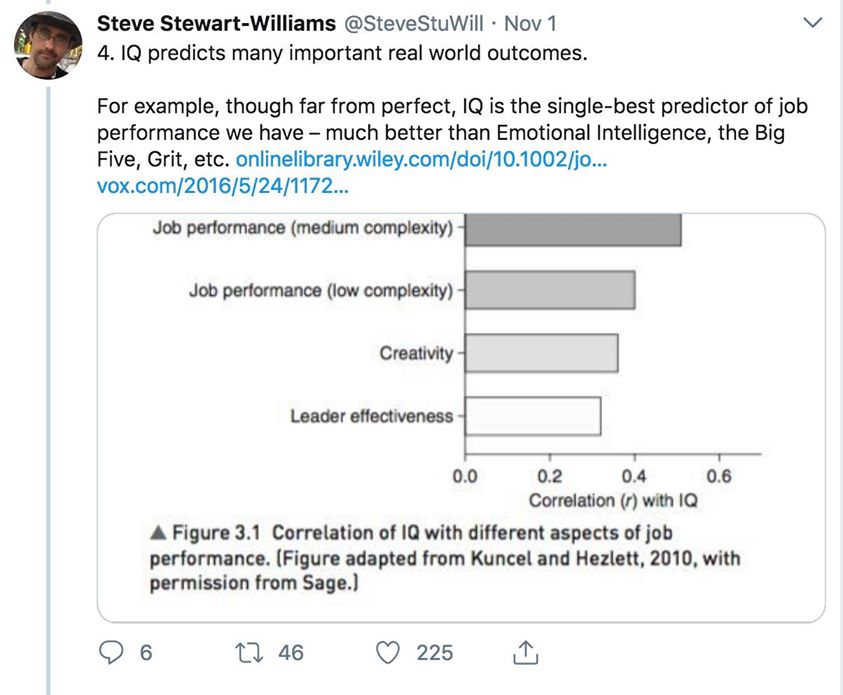Screen dimensions: 843x695
Task: Open the tweet options chevron menu
Action: click(x=814, y=23)
